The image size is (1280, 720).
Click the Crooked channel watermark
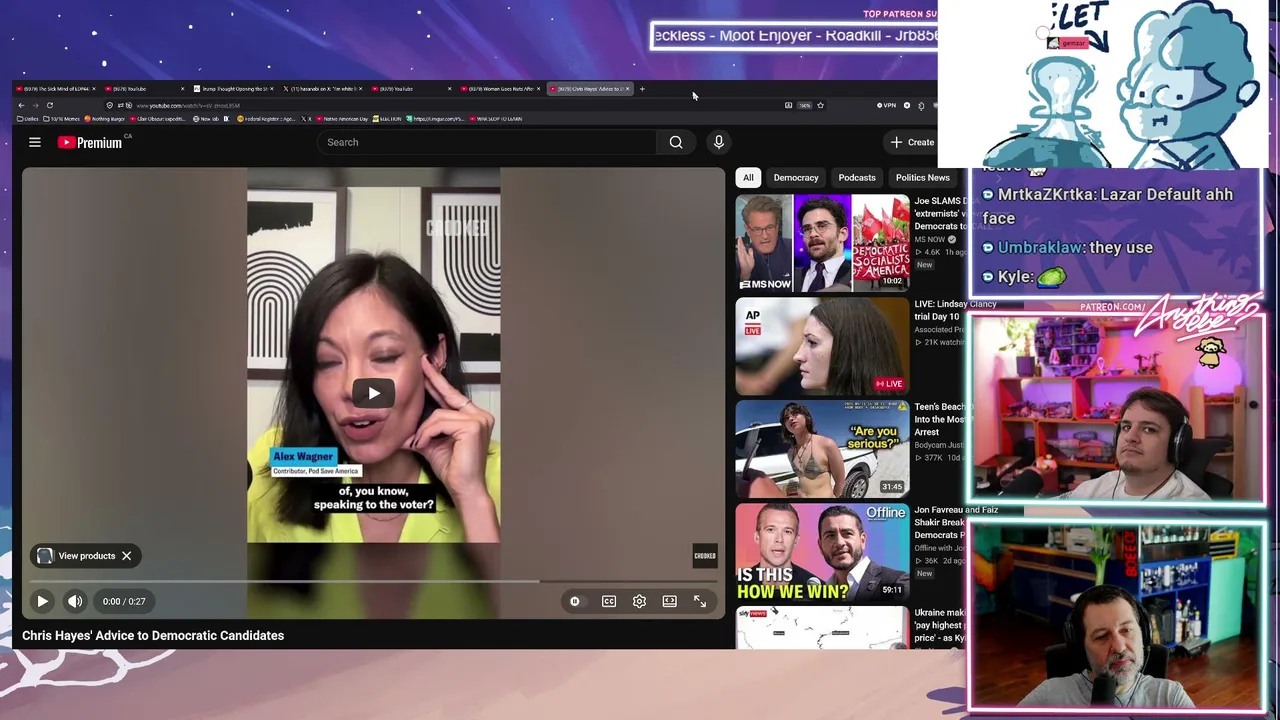(704, 556)
